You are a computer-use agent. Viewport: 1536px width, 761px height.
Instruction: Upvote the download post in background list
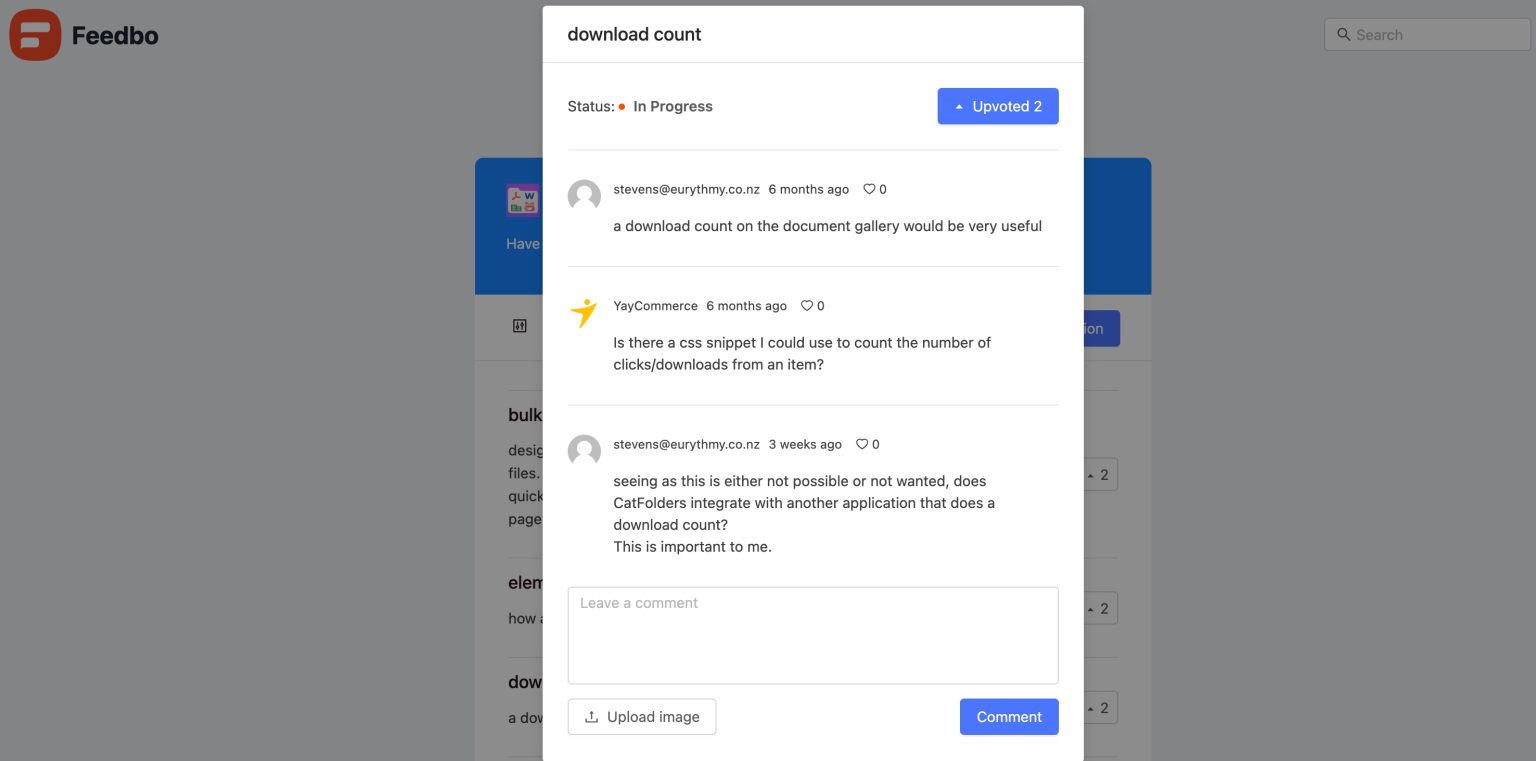(1100, 708)
